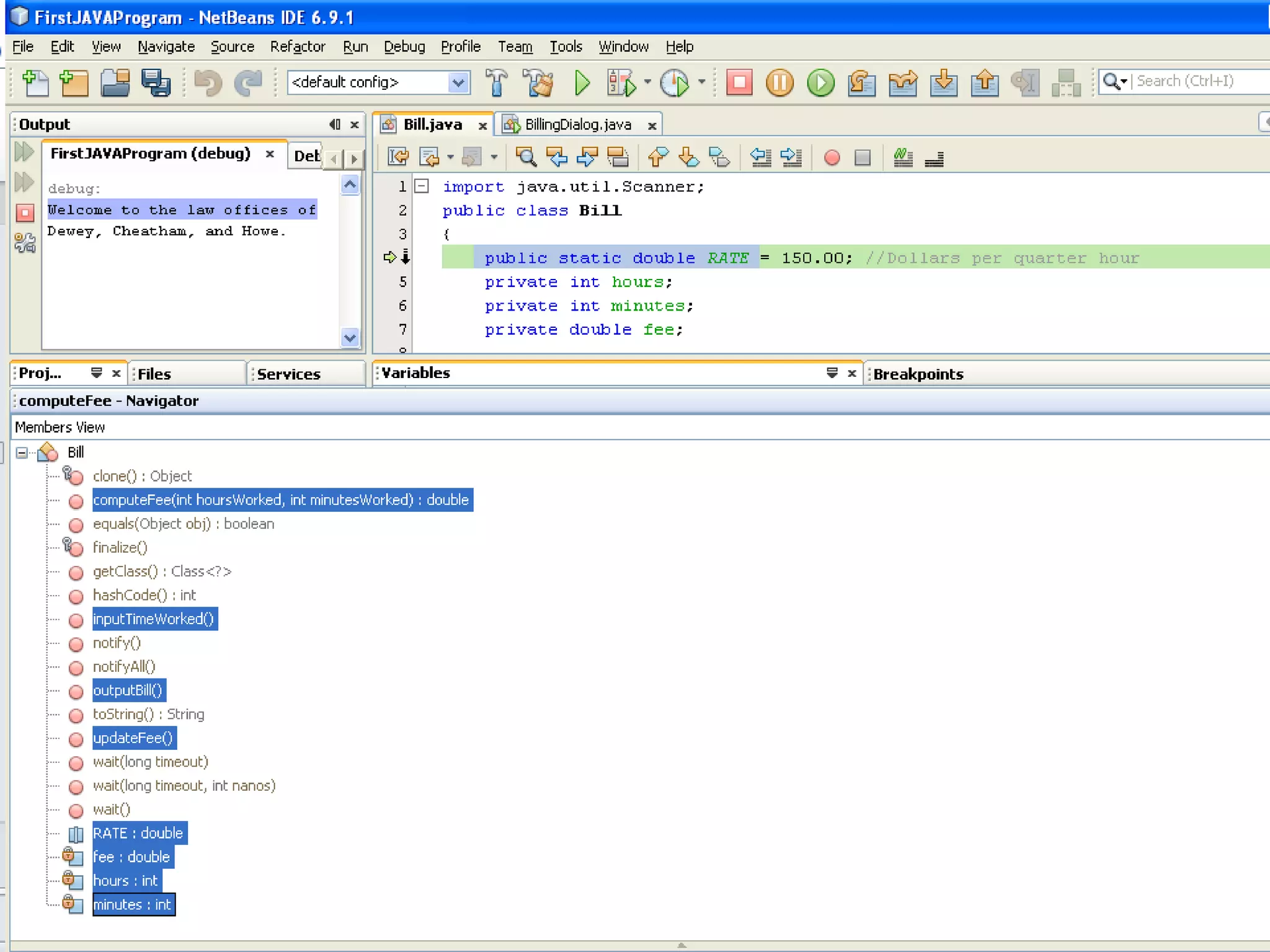Toggle the Find Selection magnifier in the editor toolbar

526,157
